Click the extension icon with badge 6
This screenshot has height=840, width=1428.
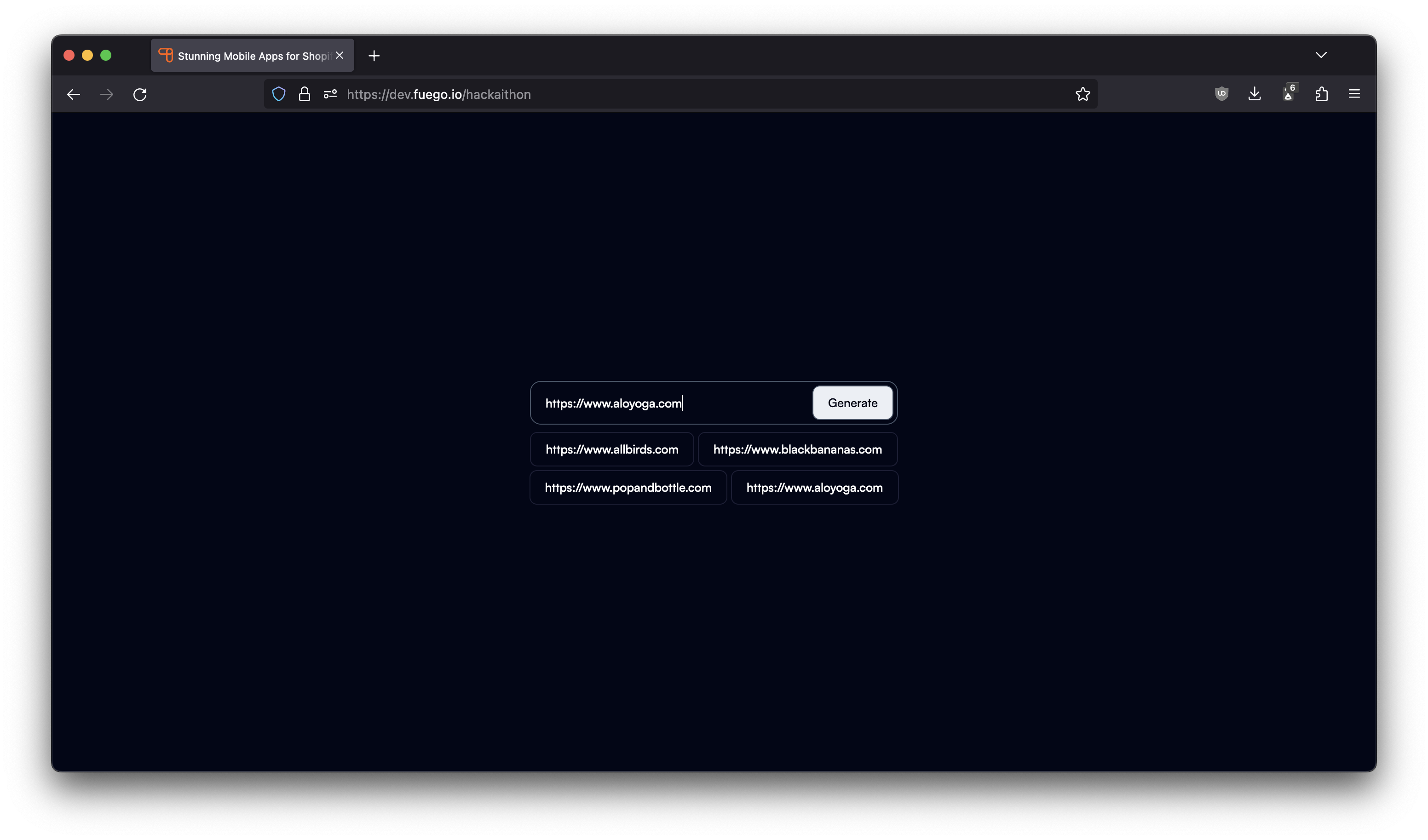click(x=1289, y=93)
